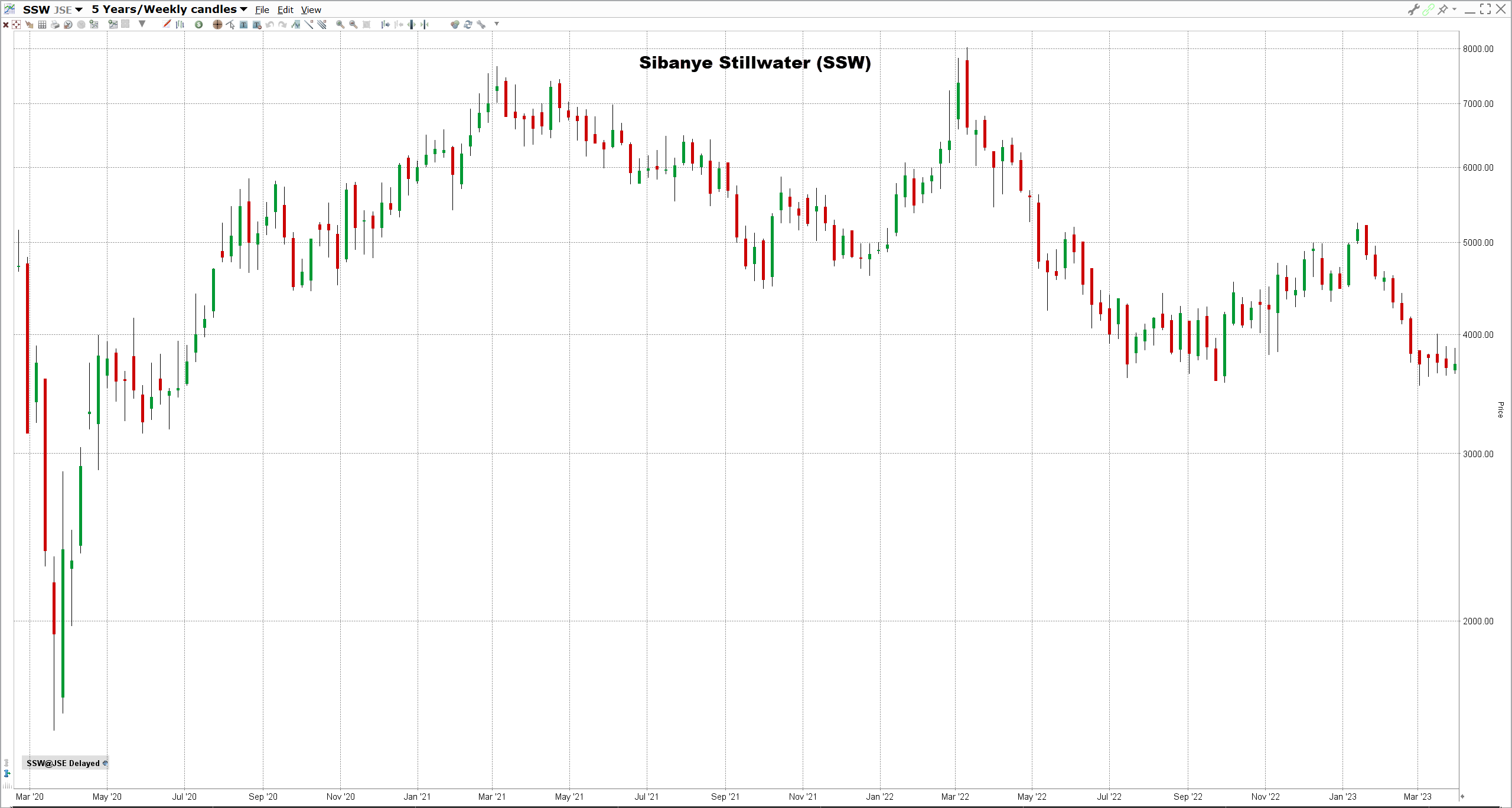Open the Edit menu
1512x808 pixels.
[x=285, y=10]
